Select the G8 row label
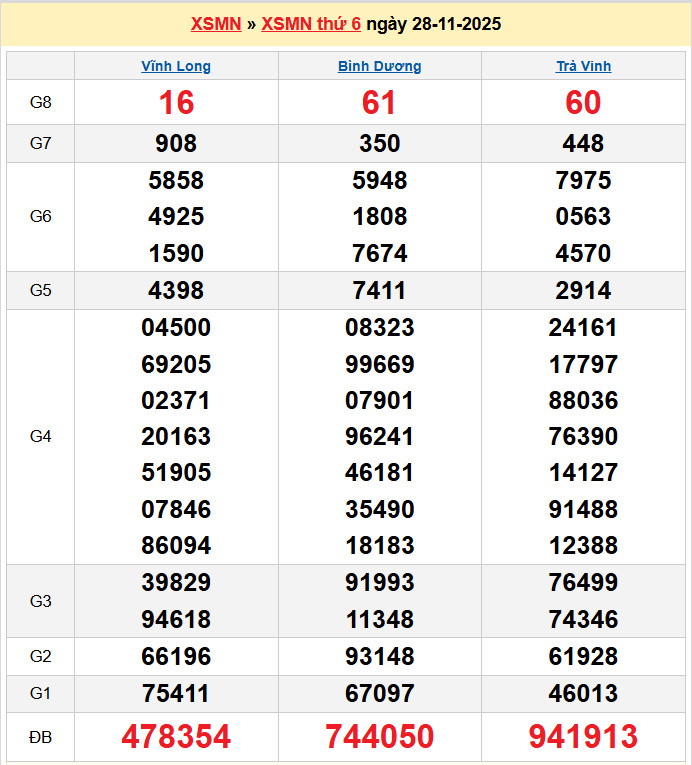Viewport: 692px width, 765px height. pyautogui.click(x=40, y=102)
